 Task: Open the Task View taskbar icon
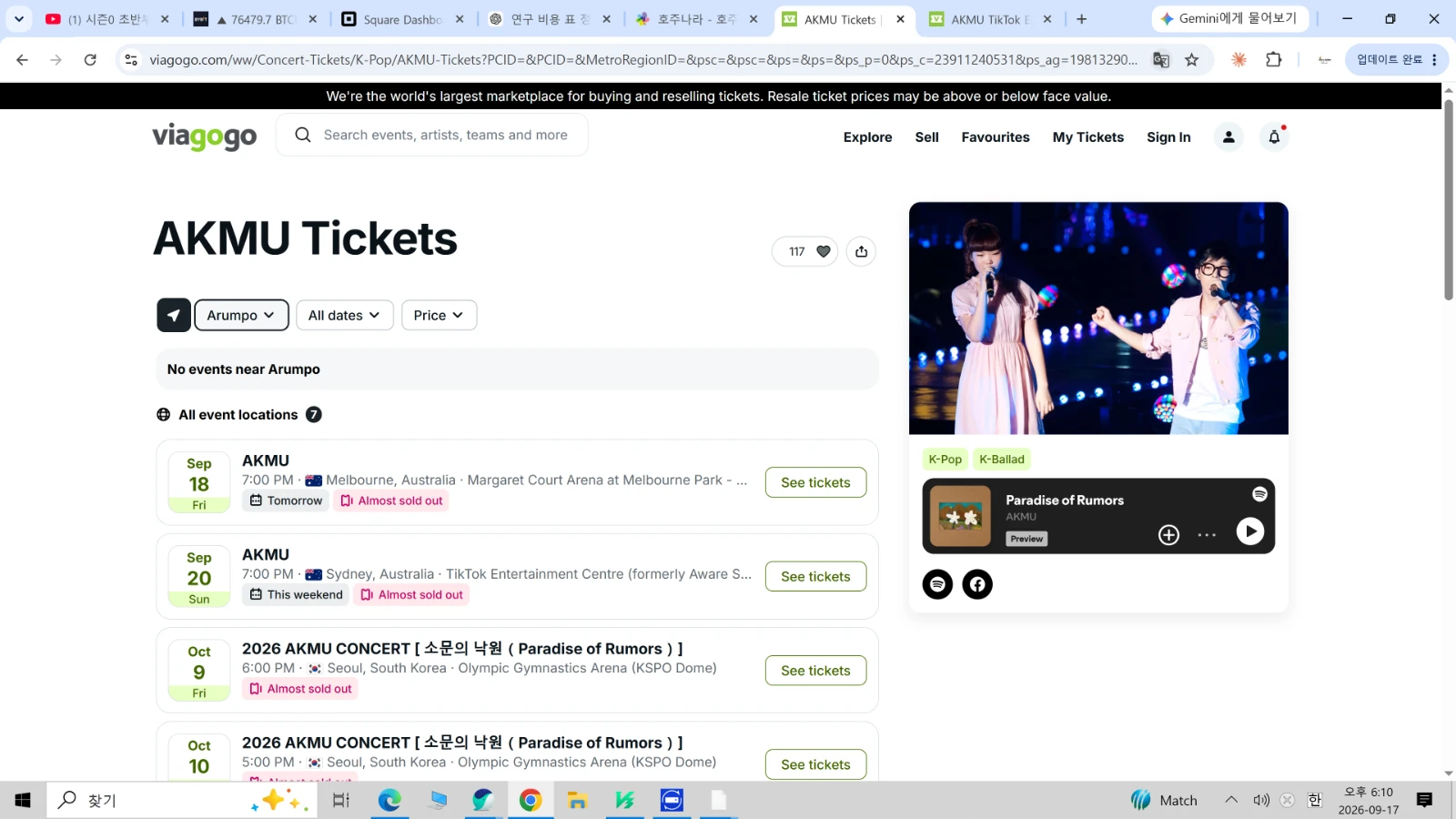tap(341, 800)
